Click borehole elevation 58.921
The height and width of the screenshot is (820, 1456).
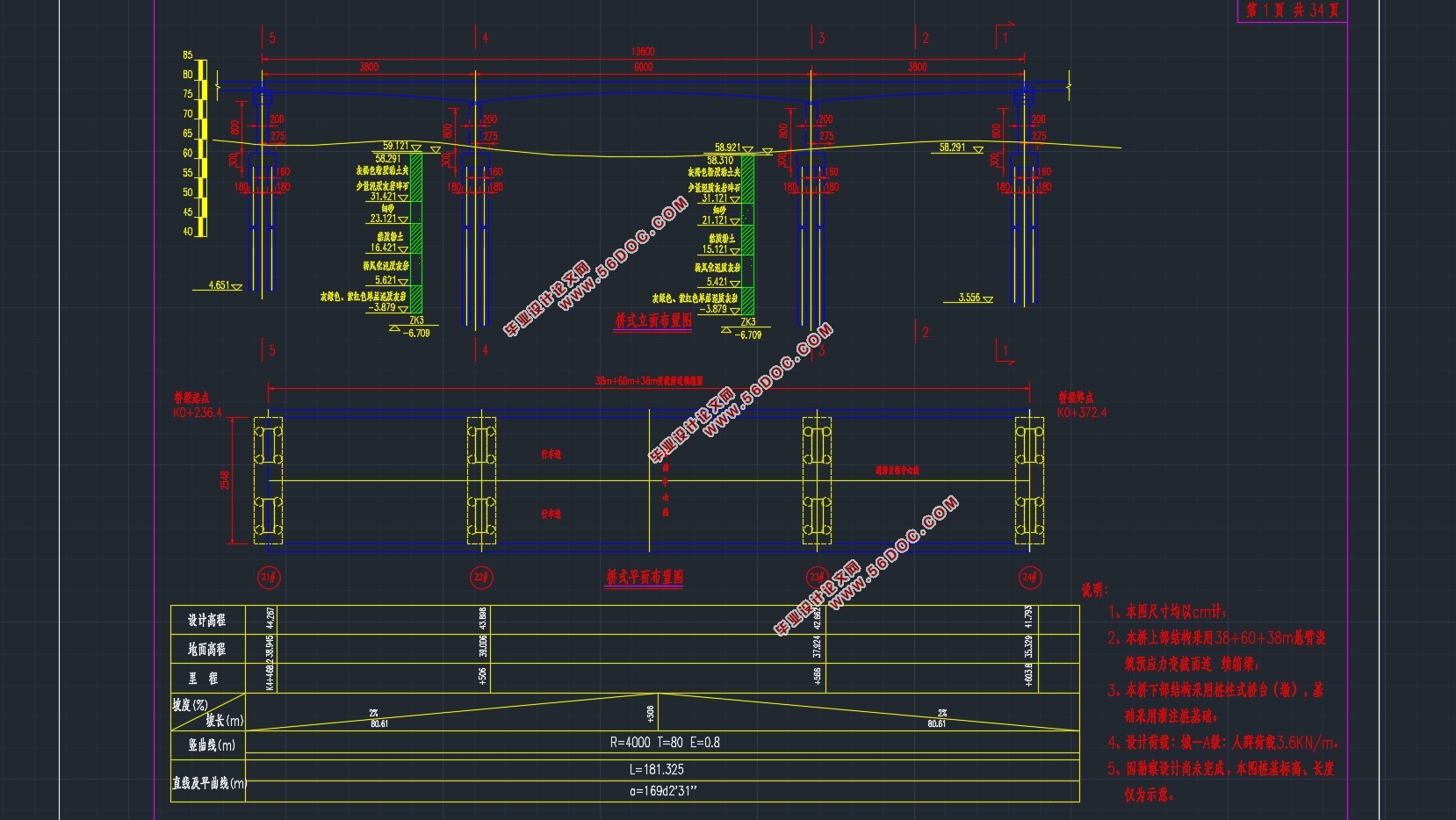[x=727, y=148]
